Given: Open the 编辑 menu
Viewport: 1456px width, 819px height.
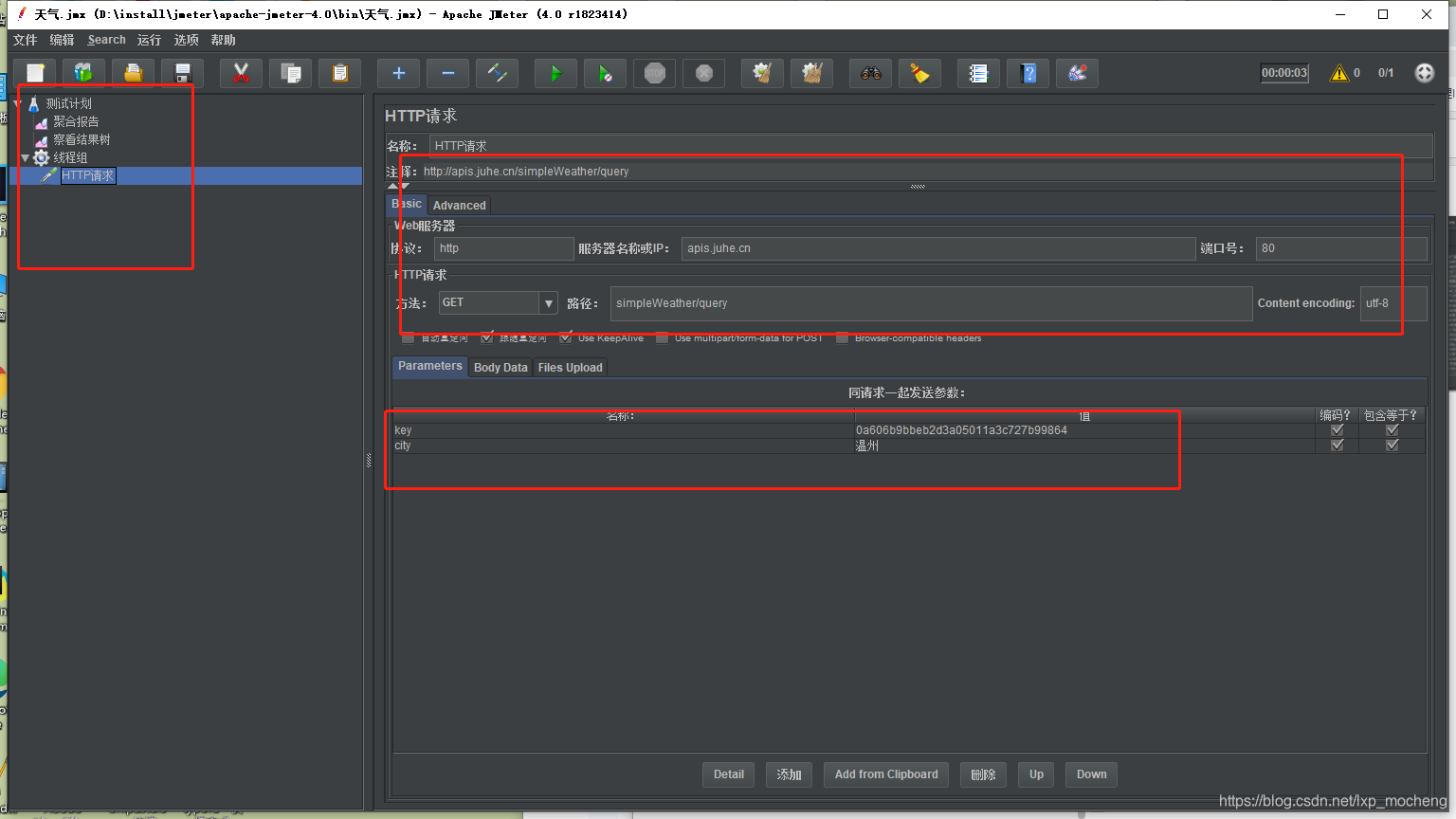Looking at the screenshot, I should [x=62, y=40].
